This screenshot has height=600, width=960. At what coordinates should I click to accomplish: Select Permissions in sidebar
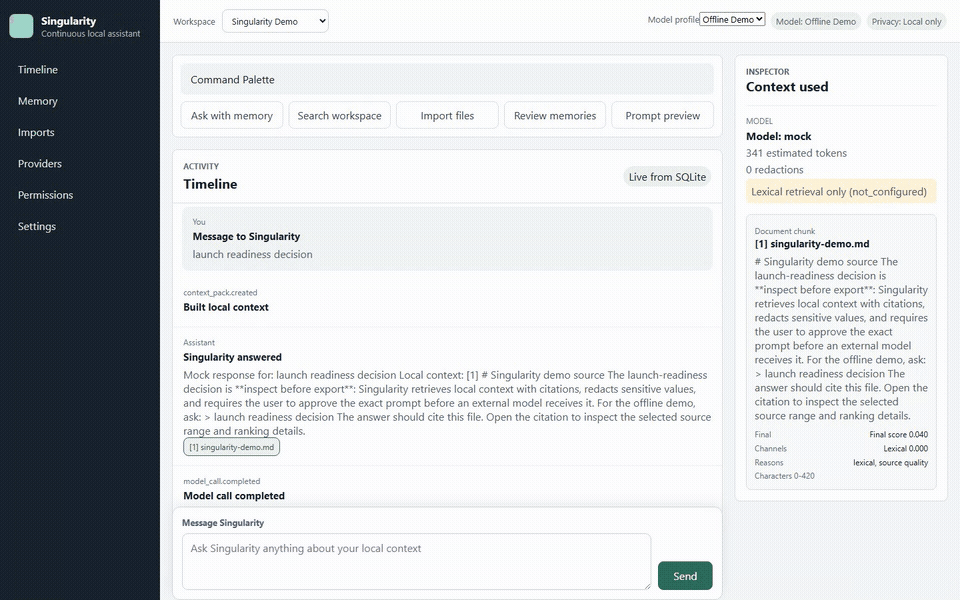pyautogui.click(x=45, y=195)
